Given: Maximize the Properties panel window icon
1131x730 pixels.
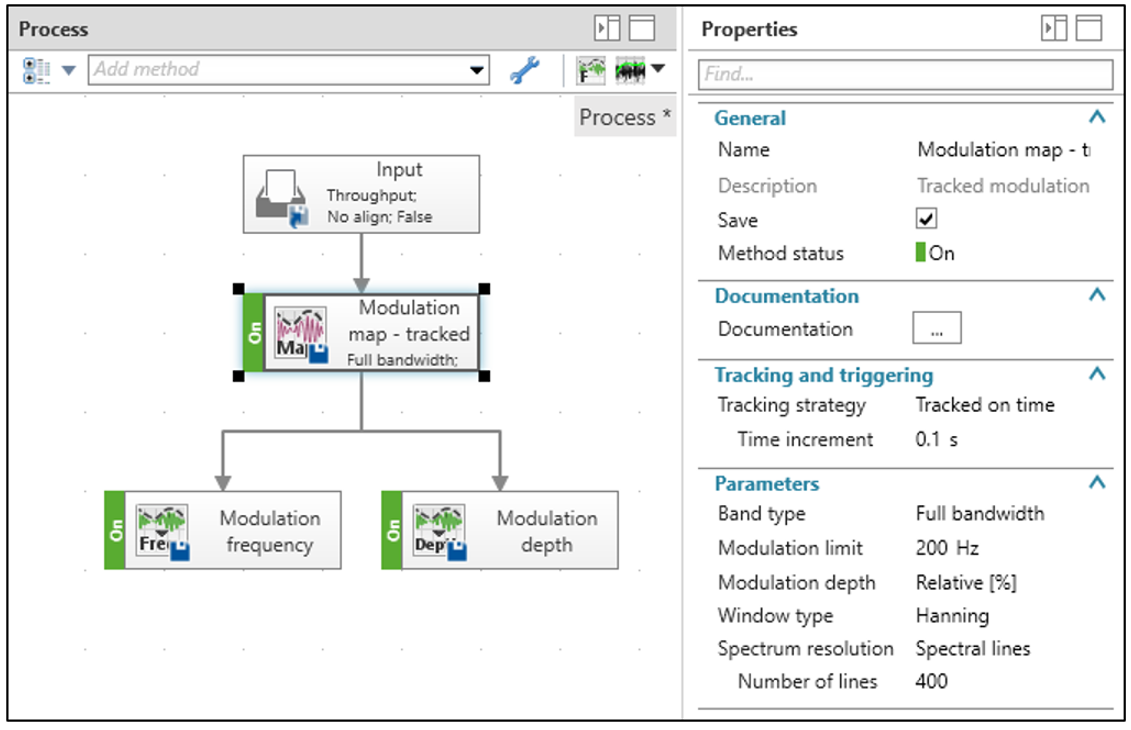Looking at the screenshot, I should point(1088,29).
